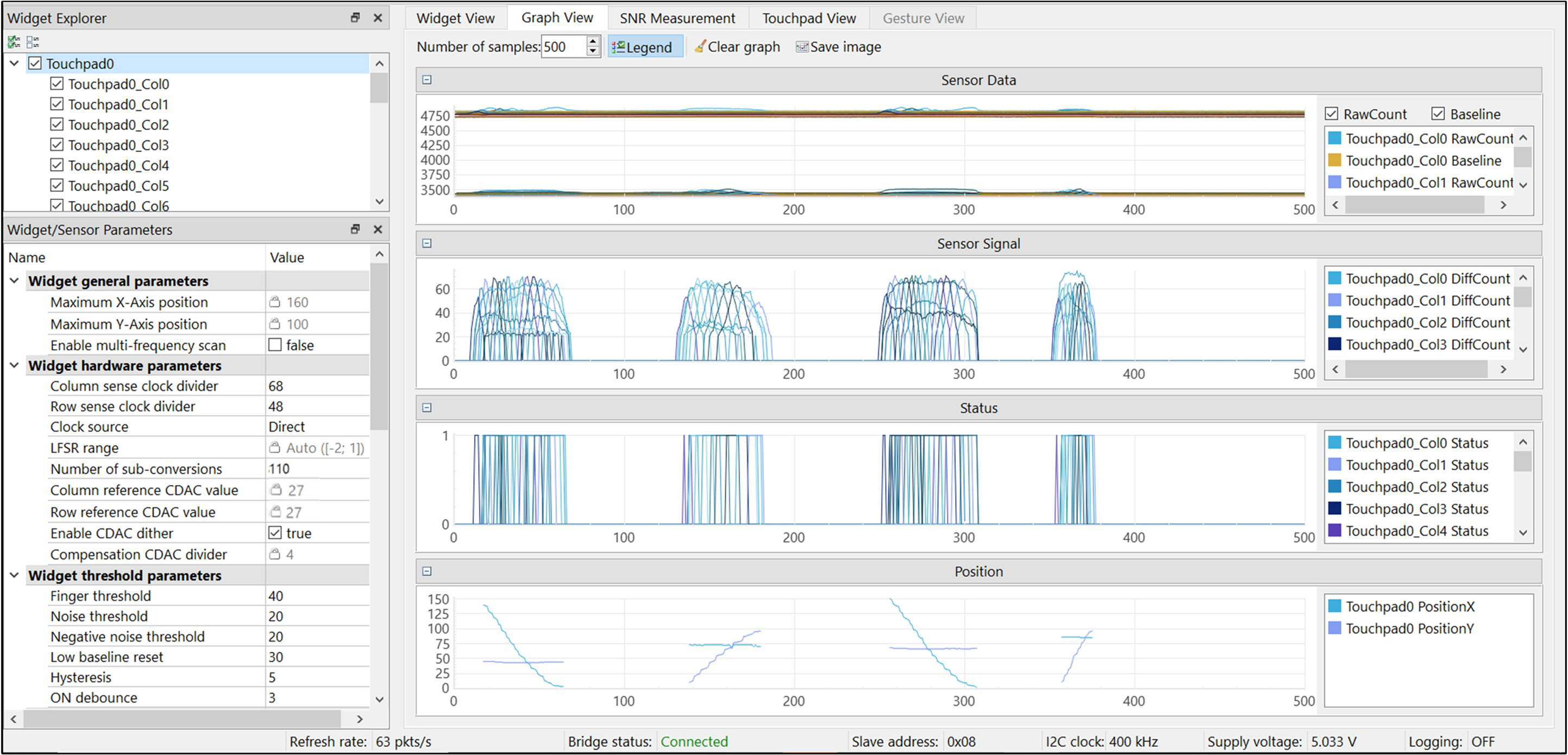Click the deselect-all icon in Widget Explorer
This screenshot has width=1568, height=755.
tap(33, 42)
